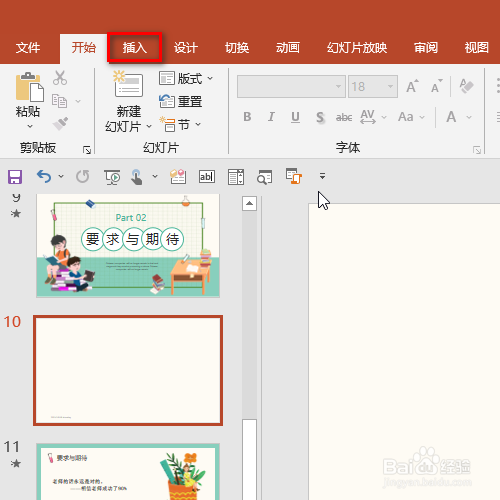Viewport: 500px width, 500px height.
Task: Open the font name dropdown
Action: pyautogui.click(x=338, y=87)
